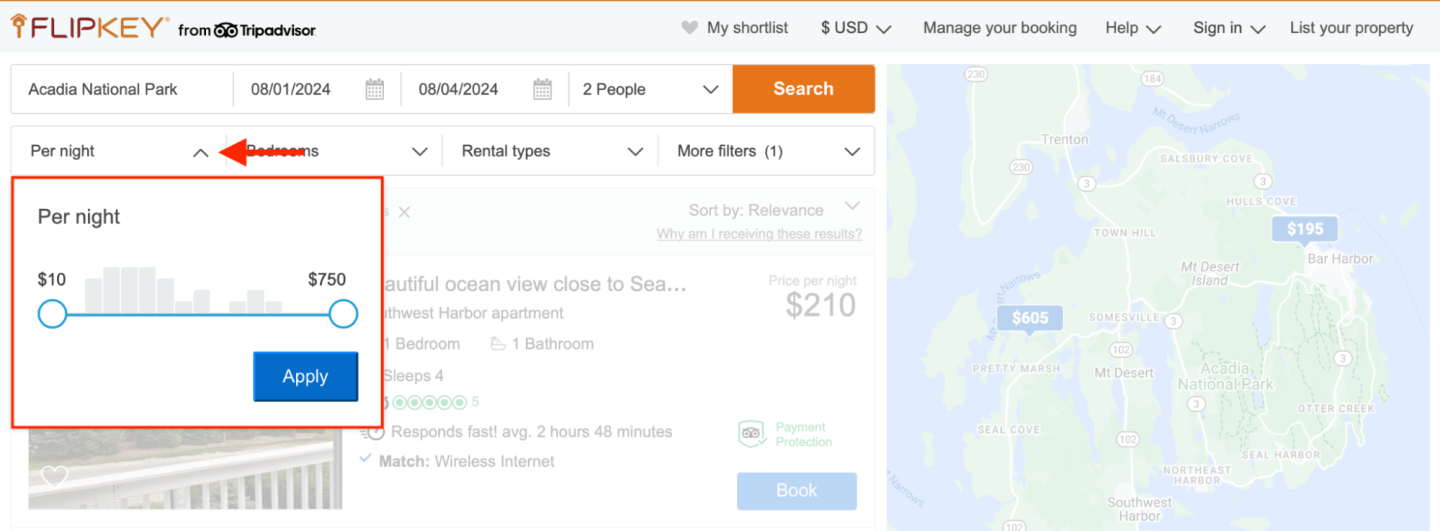Save listing with the photo heart icon

54,477
